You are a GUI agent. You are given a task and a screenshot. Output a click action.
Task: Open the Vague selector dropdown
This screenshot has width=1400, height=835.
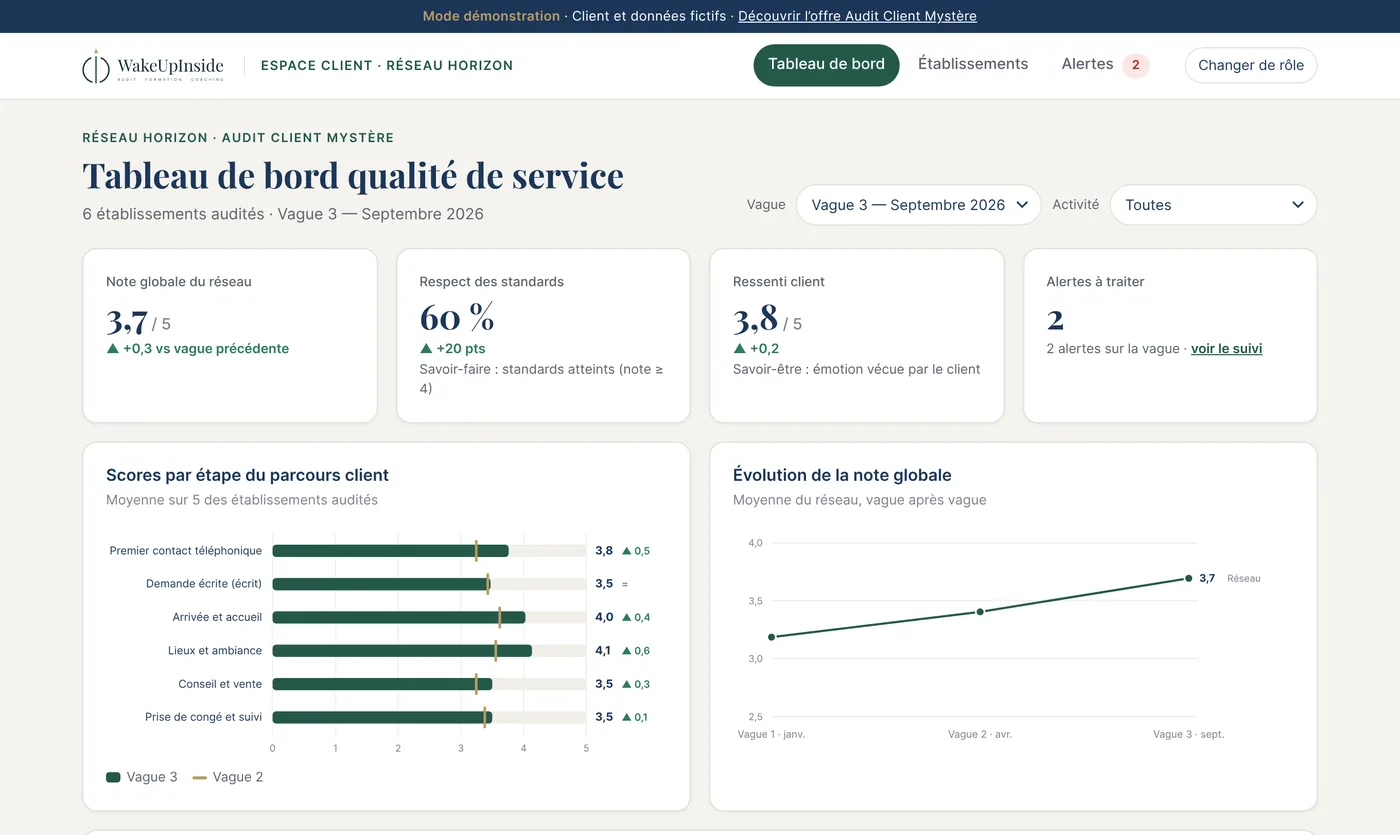(918, 205)
